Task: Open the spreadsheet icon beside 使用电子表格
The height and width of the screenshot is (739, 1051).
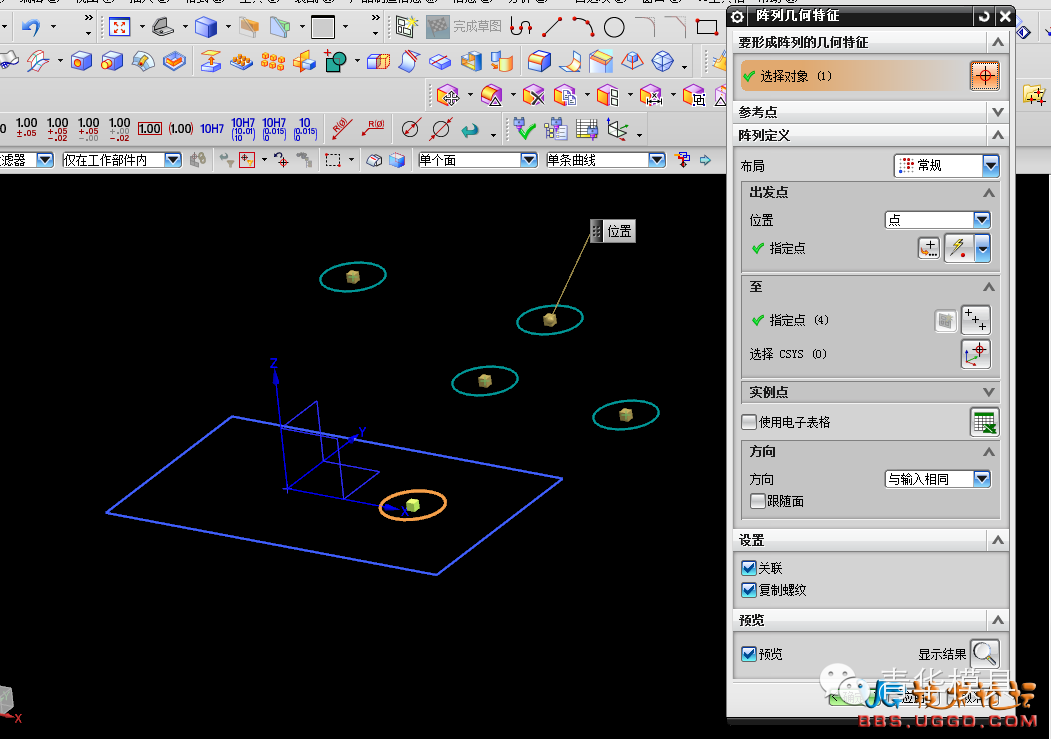Action: pyautogui.click(x=985, y=422)
